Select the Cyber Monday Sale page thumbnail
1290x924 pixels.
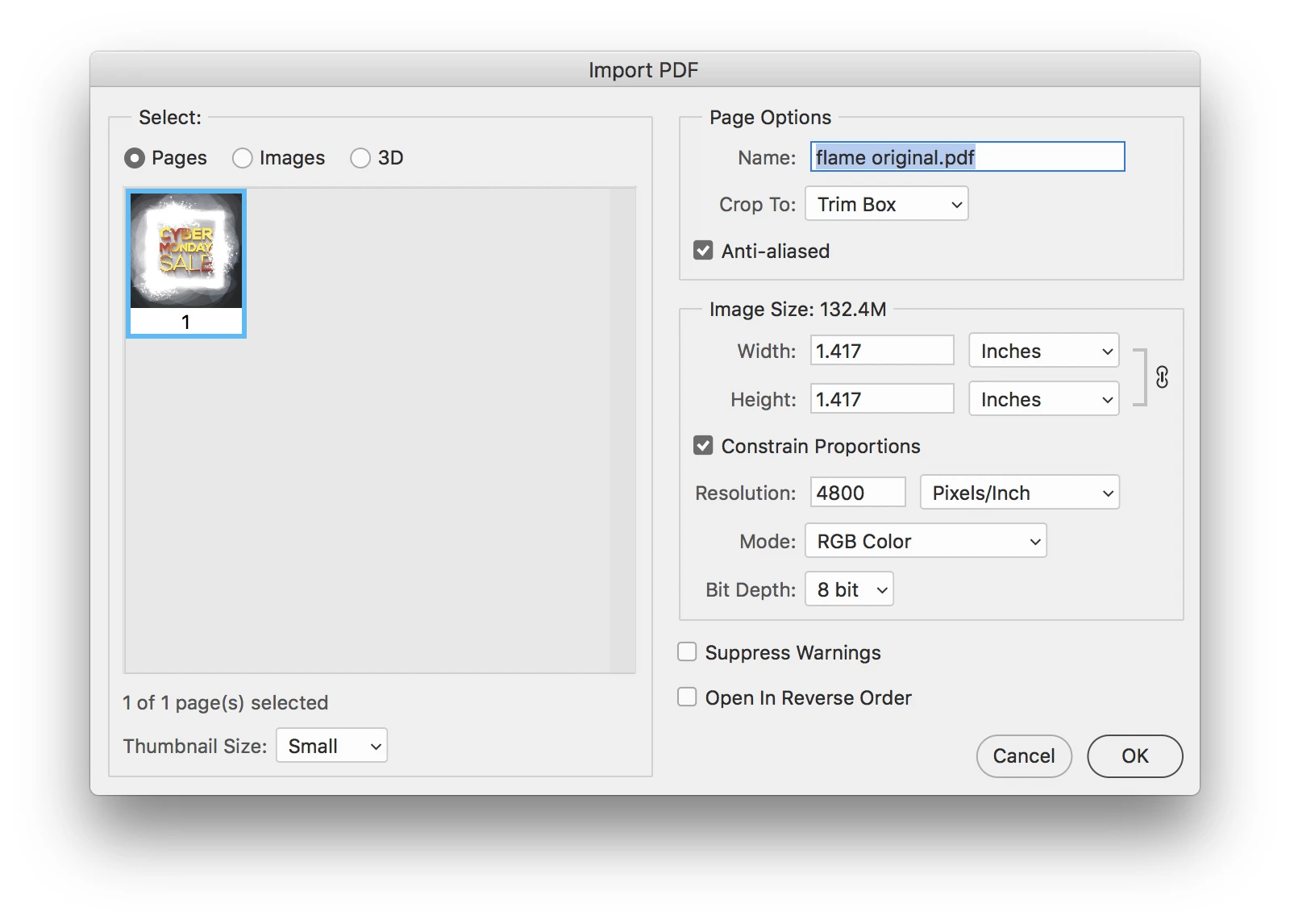[186, 264]
